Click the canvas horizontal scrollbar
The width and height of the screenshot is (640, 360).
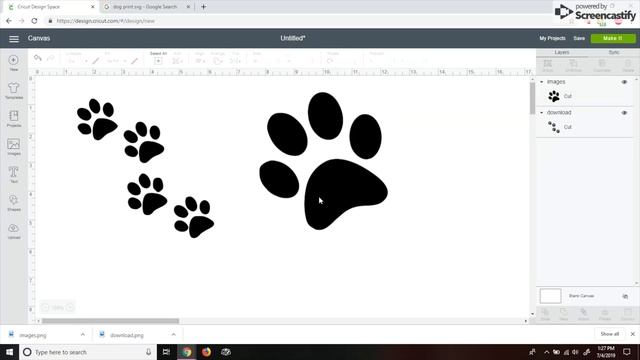click(110, 321)
